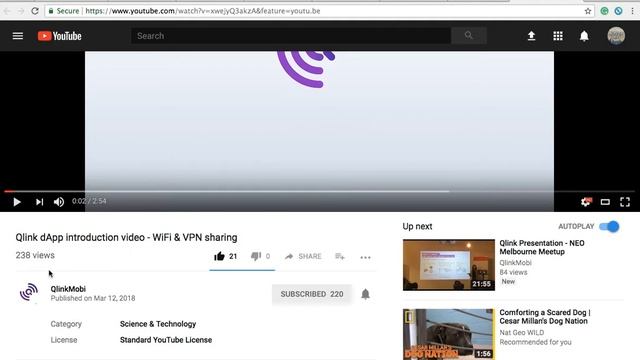
Task: Open the Science & Technology category link
Action: (158, 324)
